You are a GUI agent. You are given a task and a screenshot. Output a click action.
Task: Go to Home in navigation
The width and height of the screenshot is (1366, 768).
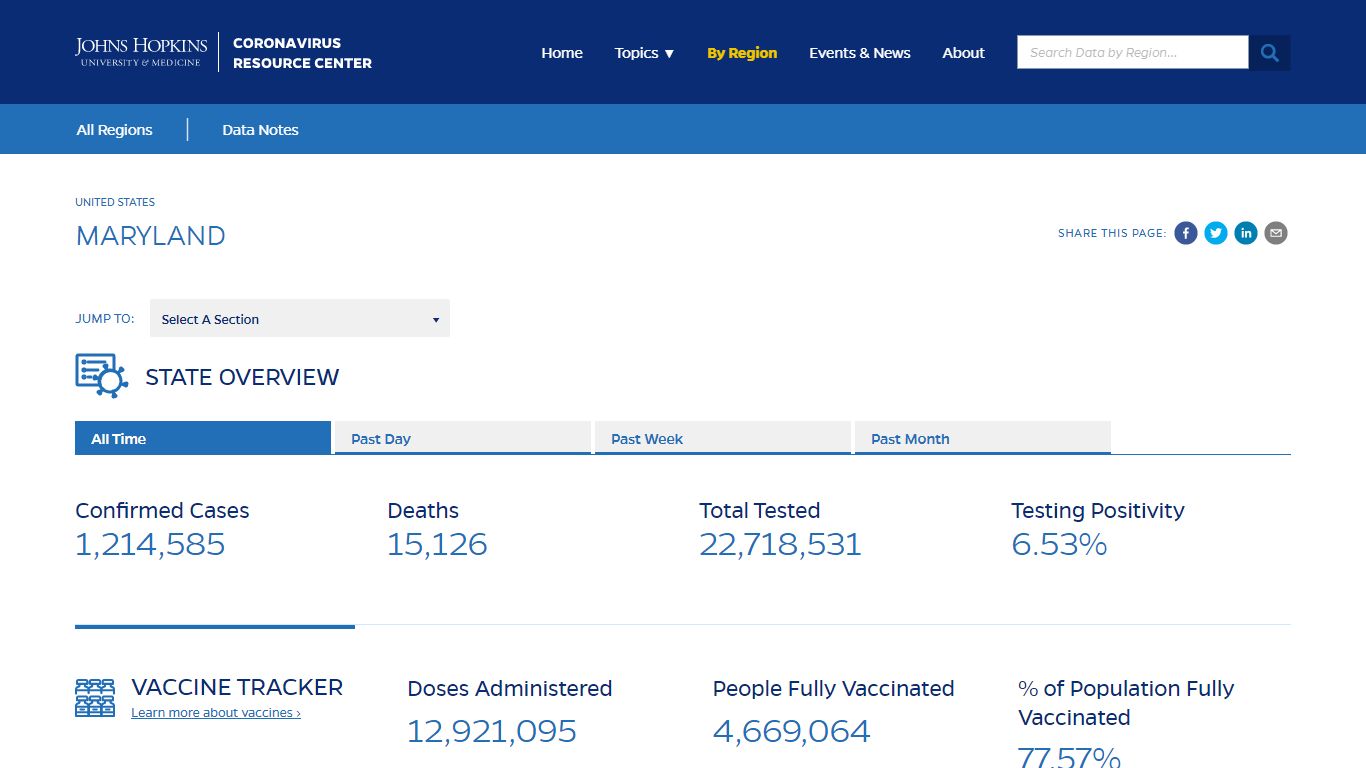(562, 53)
